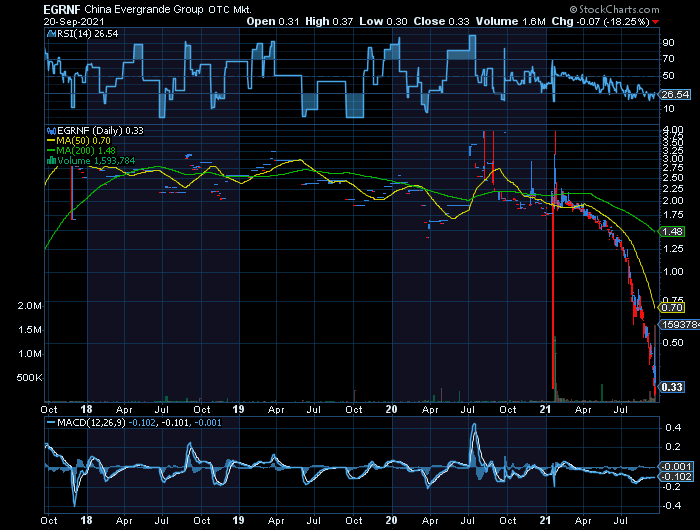Click the 1.48 MA(200) price tag
Screen dimensions: 700x530
tap(672, 231)
